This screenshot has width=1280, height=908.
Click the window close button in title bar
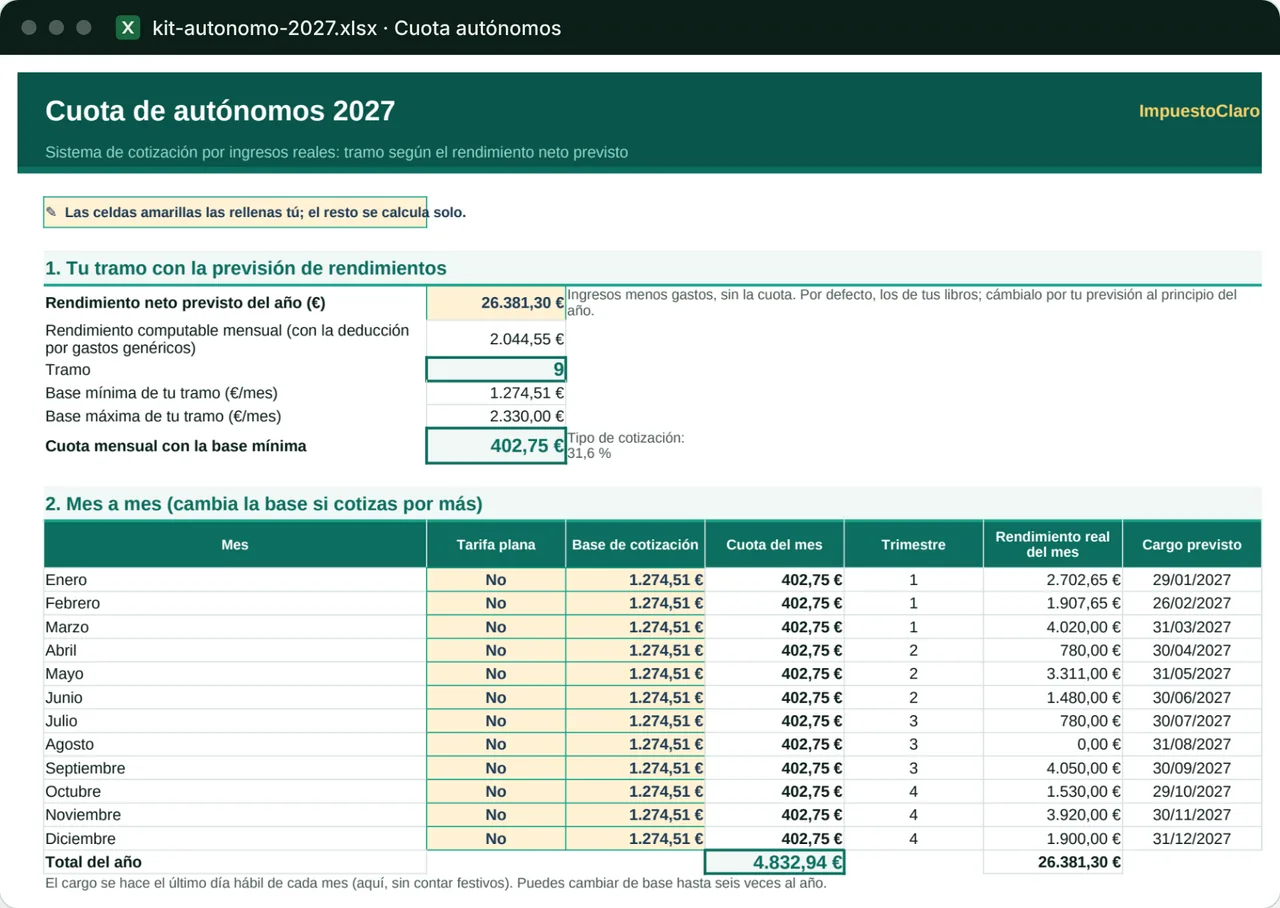tap(29, 28)
